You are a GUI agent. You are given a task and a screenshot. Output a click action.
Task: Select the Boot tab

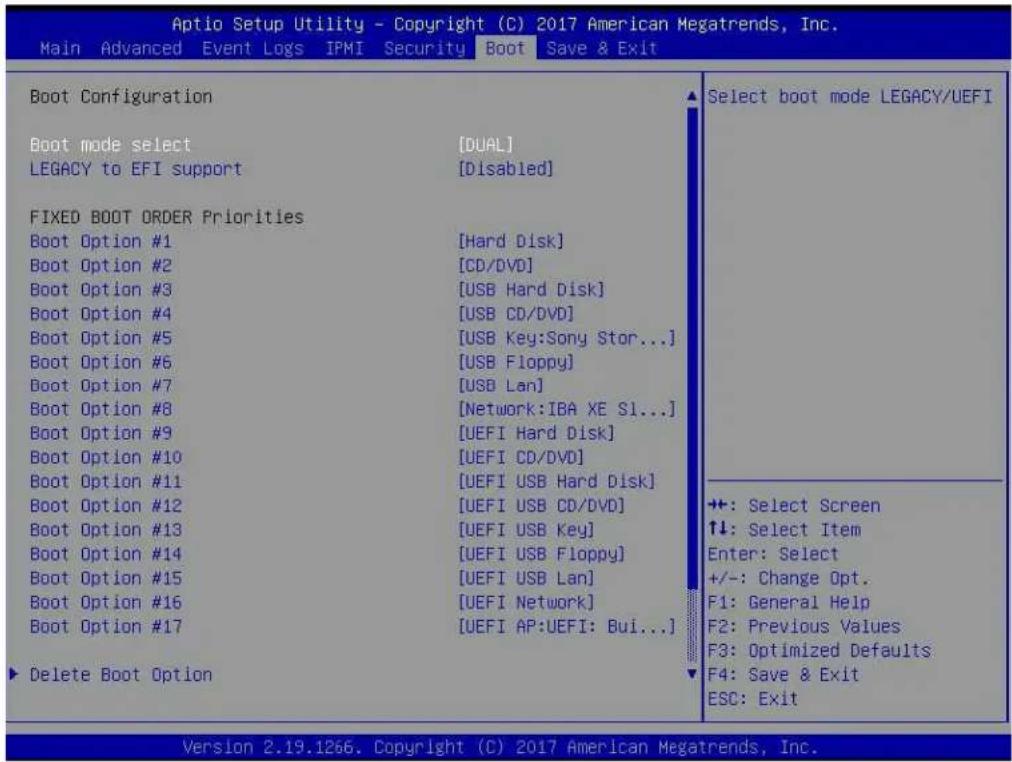(505, 48)
